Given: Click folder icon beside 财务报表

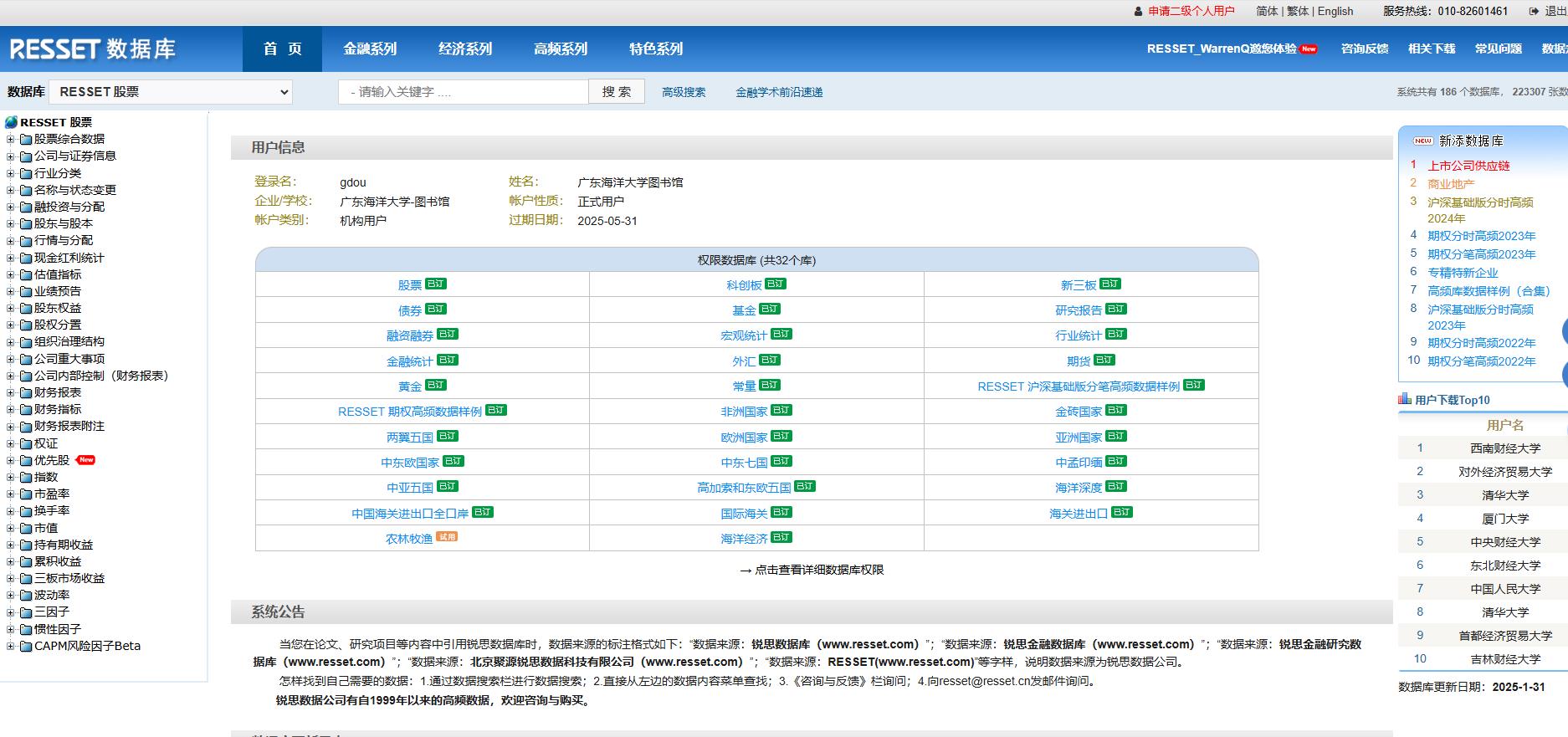Looking at the screenshot, I should tap(25, 392).
